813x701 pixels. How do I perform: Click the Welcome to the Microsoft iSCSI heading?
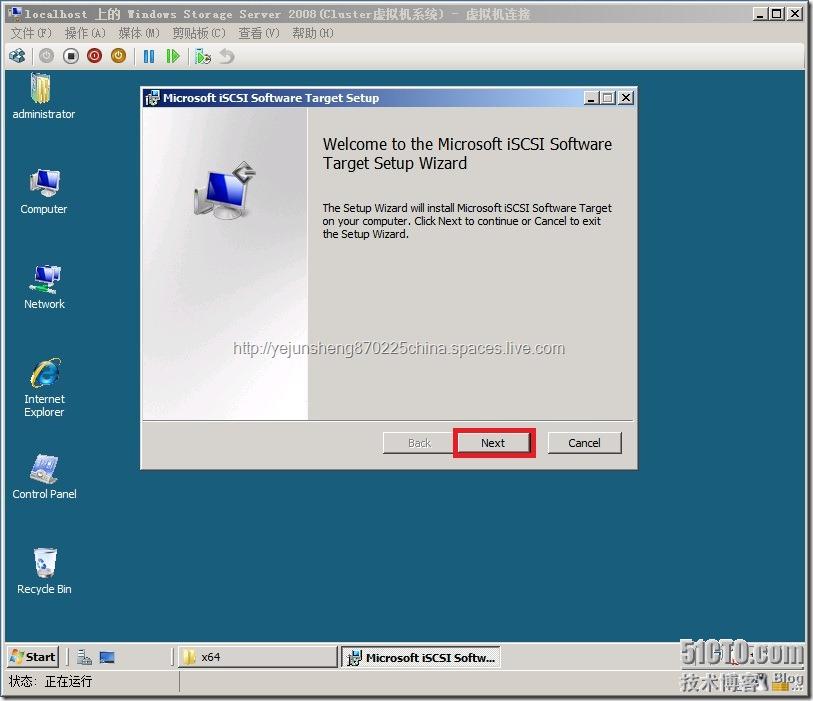tap(467, 153)
